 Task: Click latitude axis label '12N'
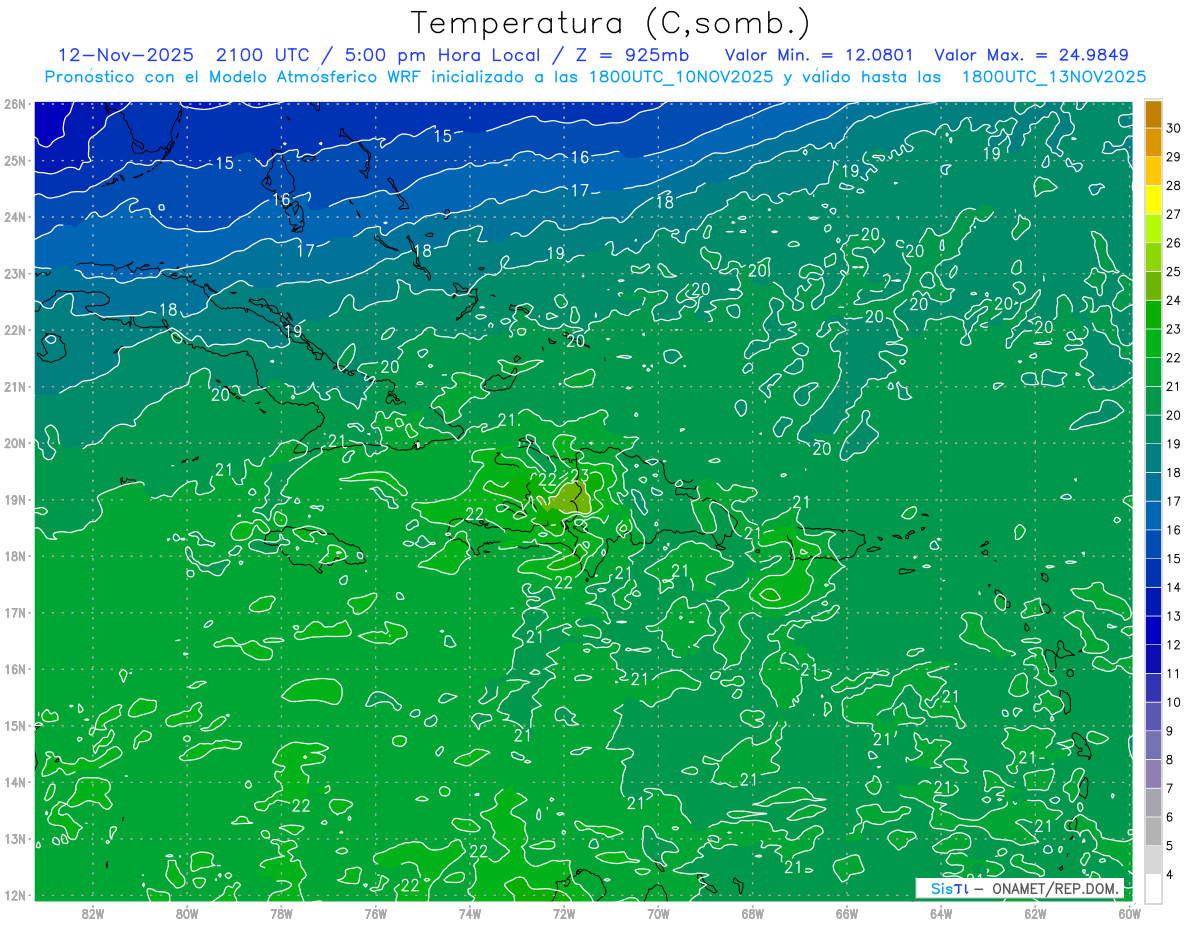[14, 895]
